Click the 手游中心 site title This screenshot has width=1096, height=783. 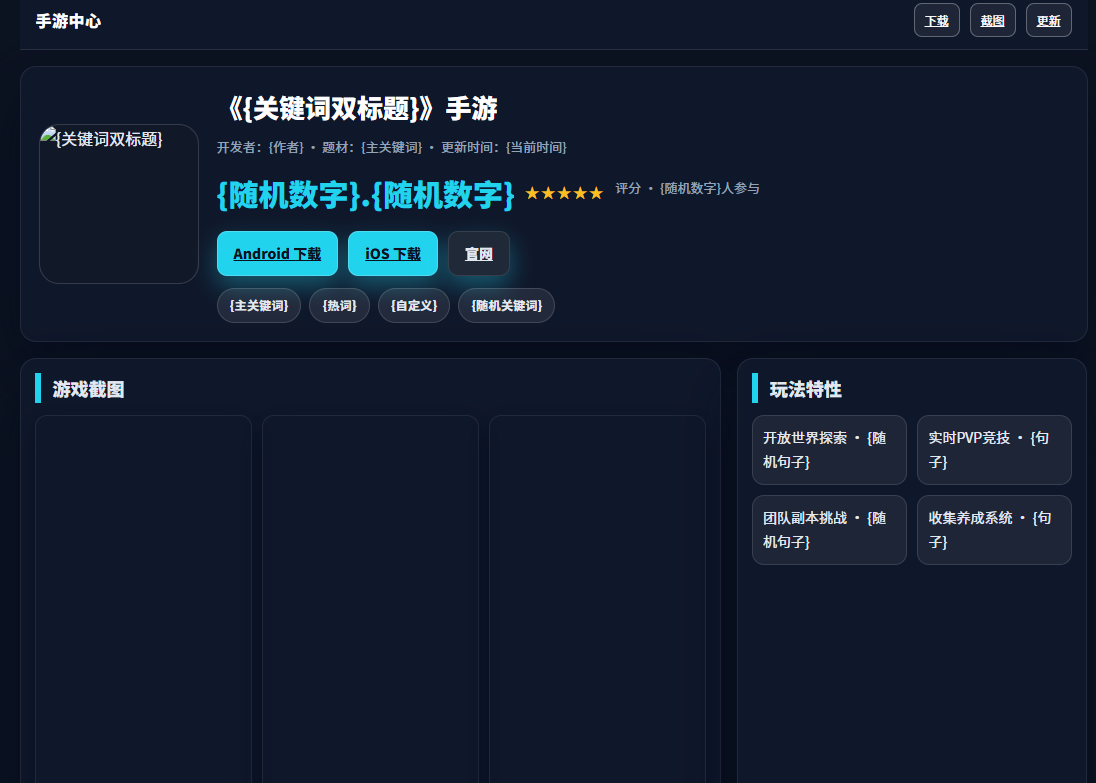pyautogui.click(x=68, y=21)
